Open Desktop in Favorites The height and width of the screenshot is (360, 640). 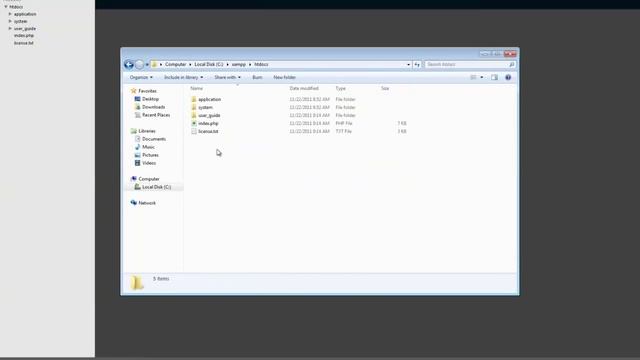click(147, 99)
